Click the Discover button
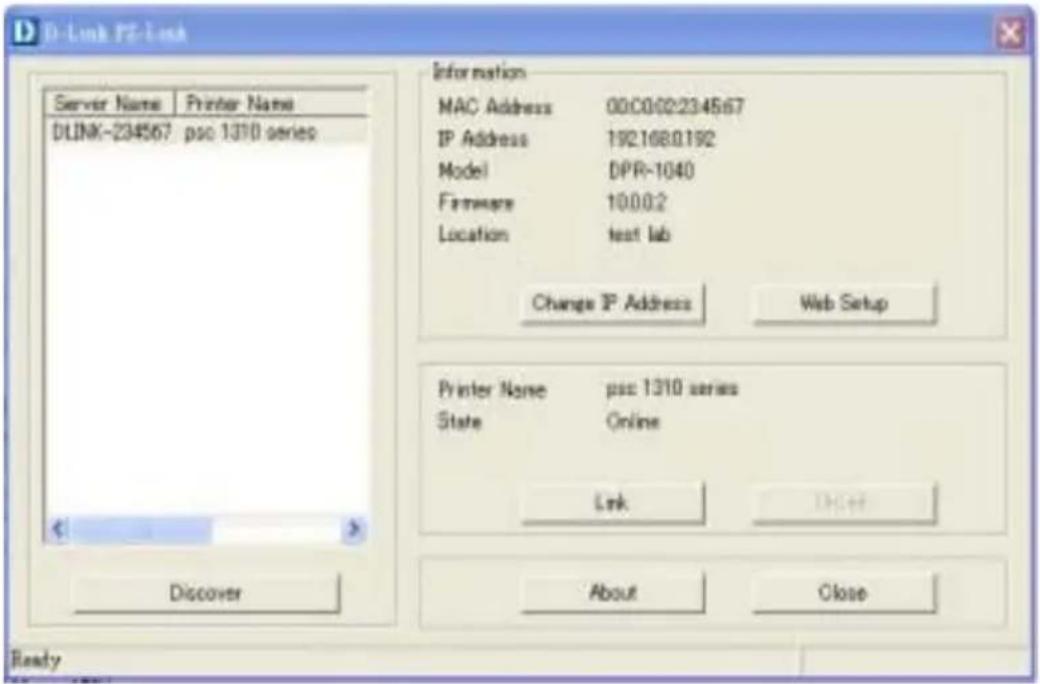The width and height of the screenshot is (1040, 684). point(206,592)
